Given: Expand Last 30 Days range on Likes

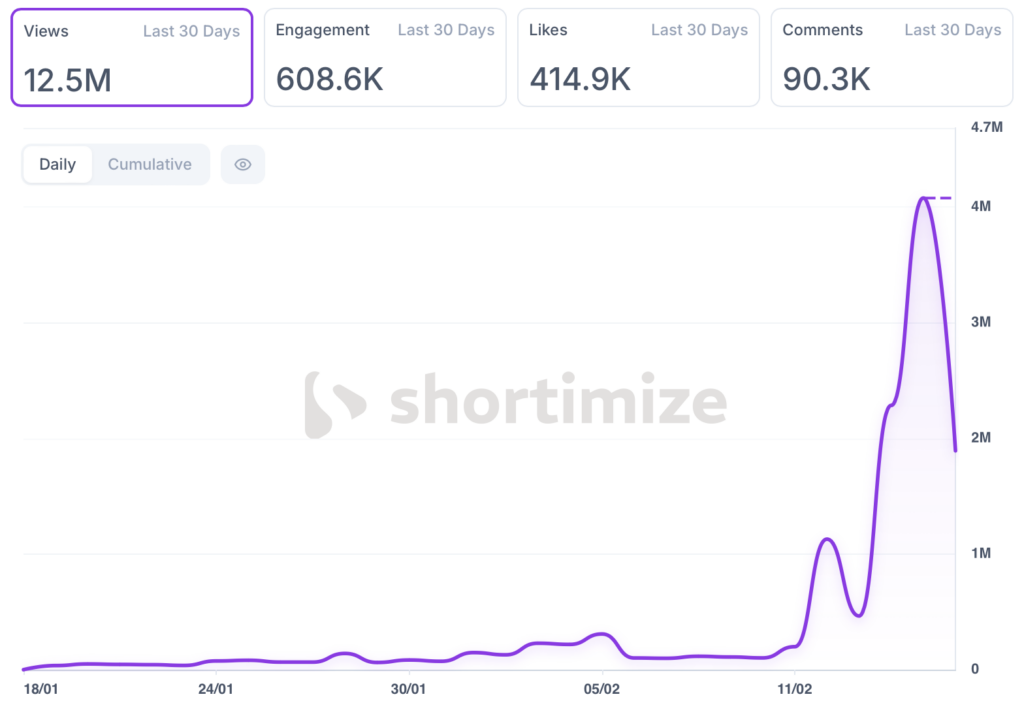Looking at the screenshot, I should [x=699, y=31].
